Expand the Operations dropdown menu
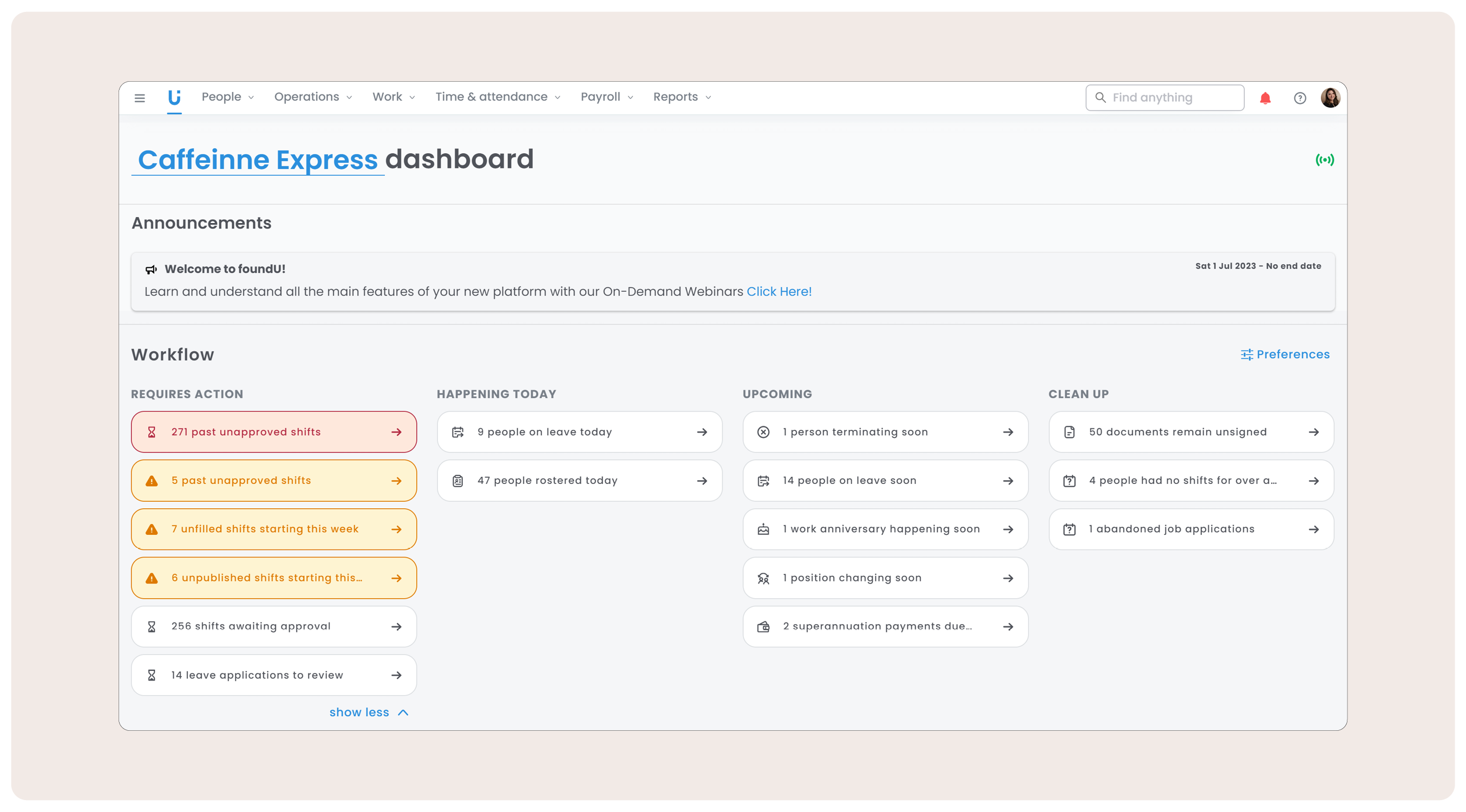 (x=312, y=97)
